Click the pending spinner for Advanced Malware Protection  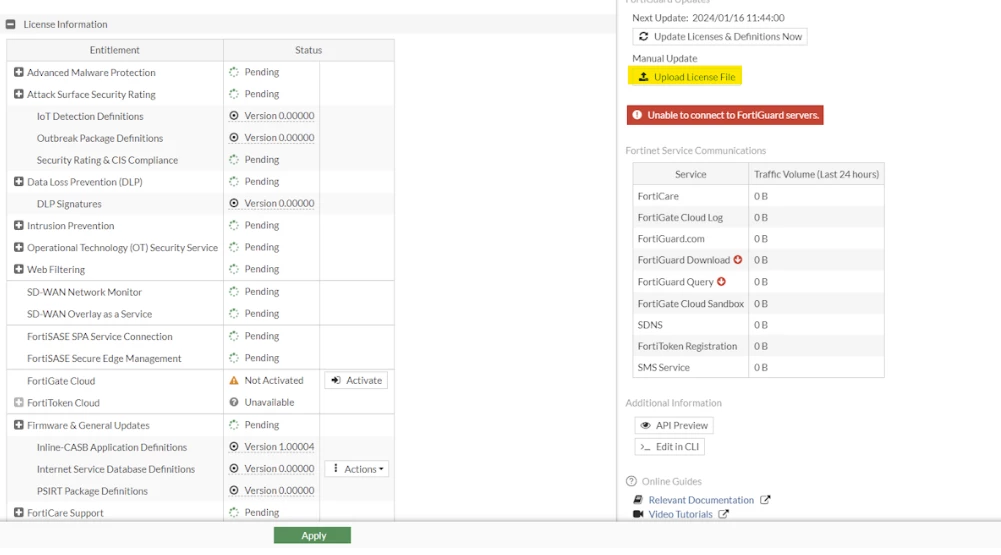point(234,72)
